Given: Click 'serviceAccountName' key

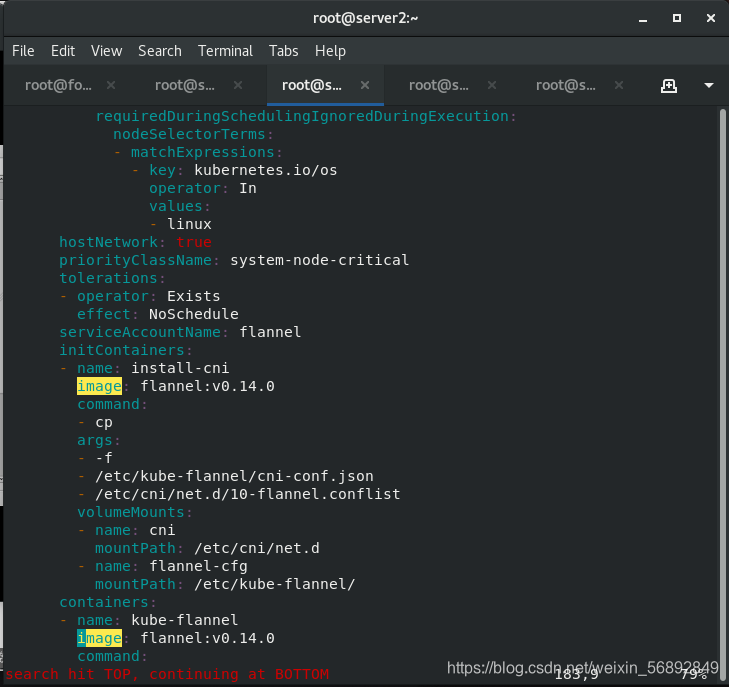Looking at the screenshot, I should pos(140,332).
